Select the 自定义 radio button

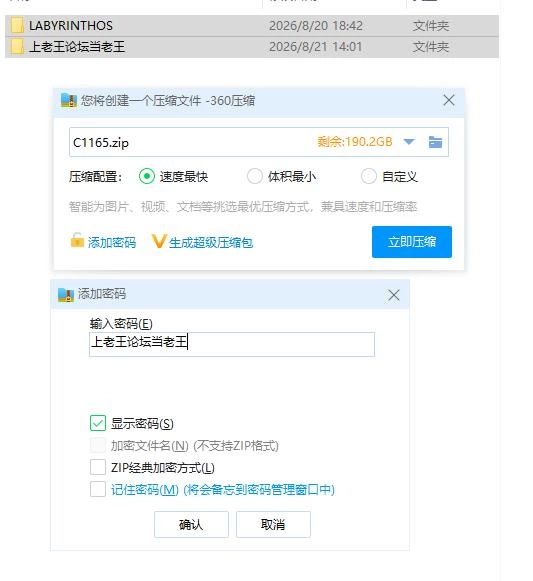368,176
